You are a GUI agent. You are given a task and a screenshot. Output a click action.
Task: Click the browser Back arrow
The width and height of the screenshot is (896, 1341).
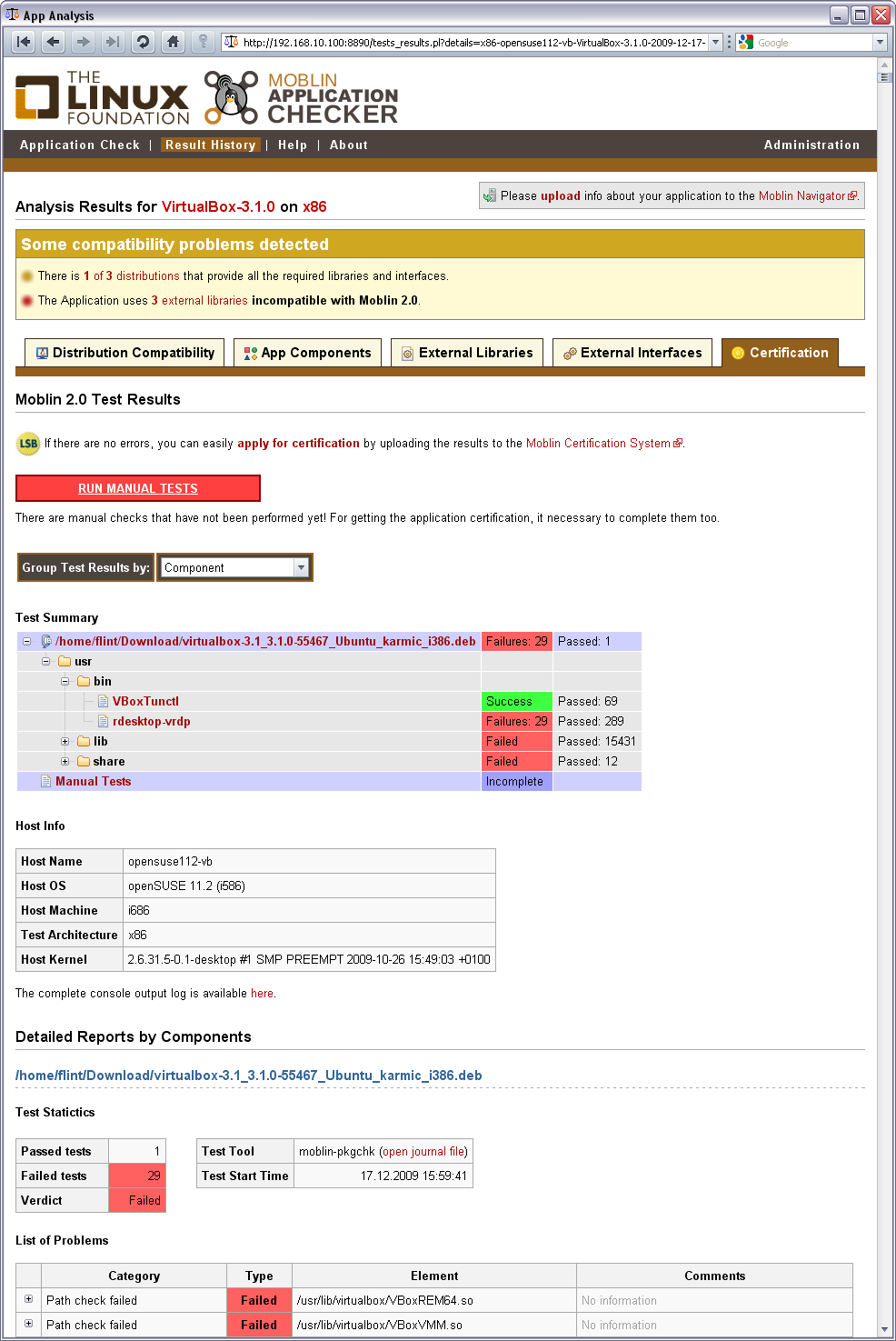(54, 42)
